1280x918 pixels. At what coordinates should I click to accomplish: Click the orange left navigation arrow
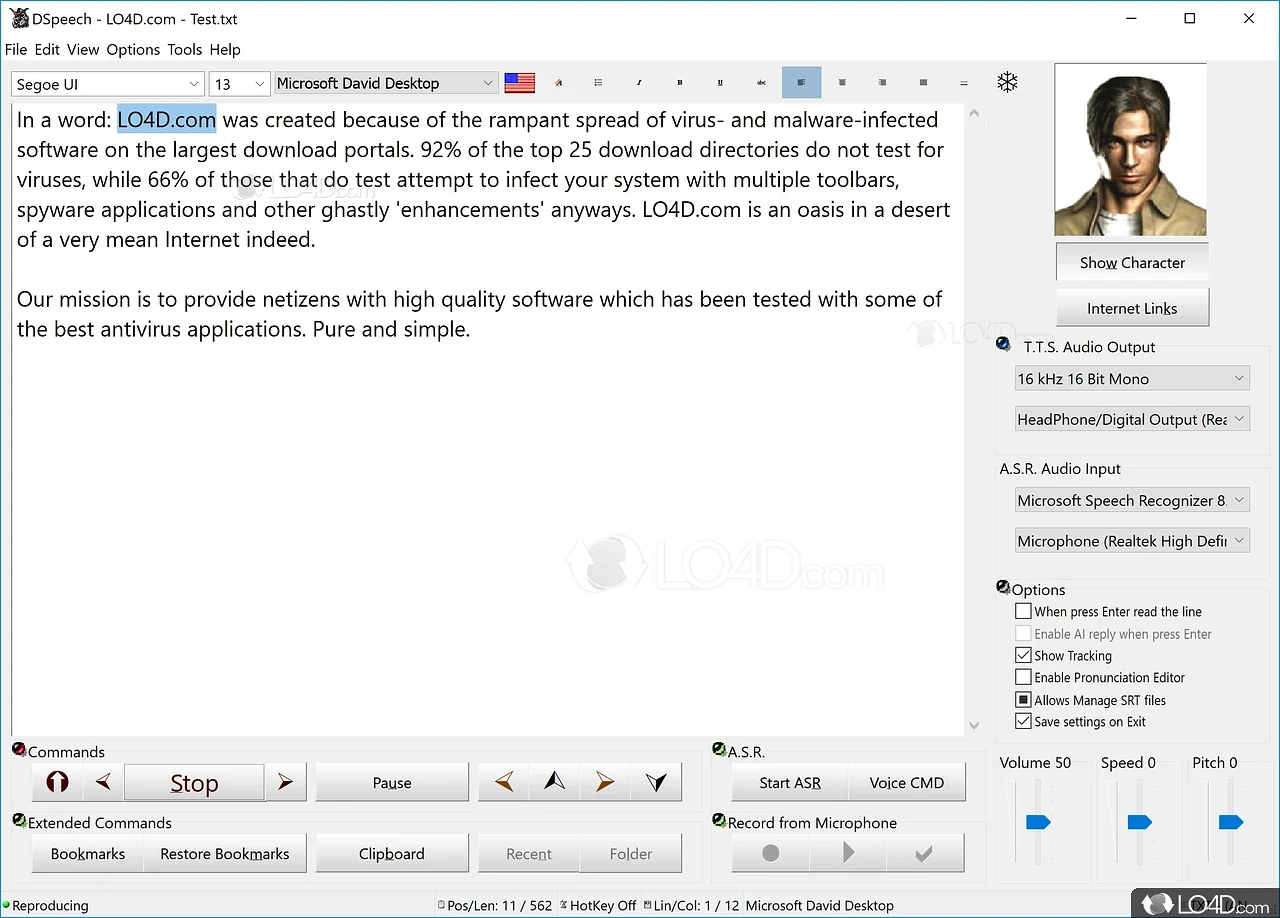[504, 782]
